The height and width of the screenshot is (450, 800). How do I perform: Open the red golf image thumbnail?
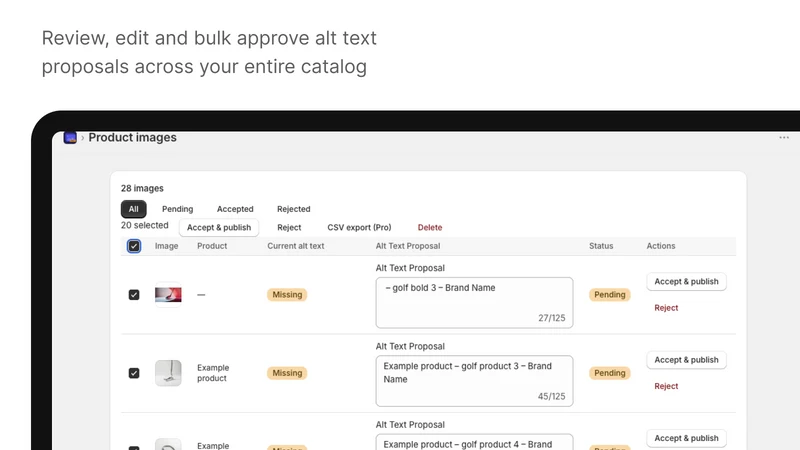pyautogui.click(x=168, y=295)
